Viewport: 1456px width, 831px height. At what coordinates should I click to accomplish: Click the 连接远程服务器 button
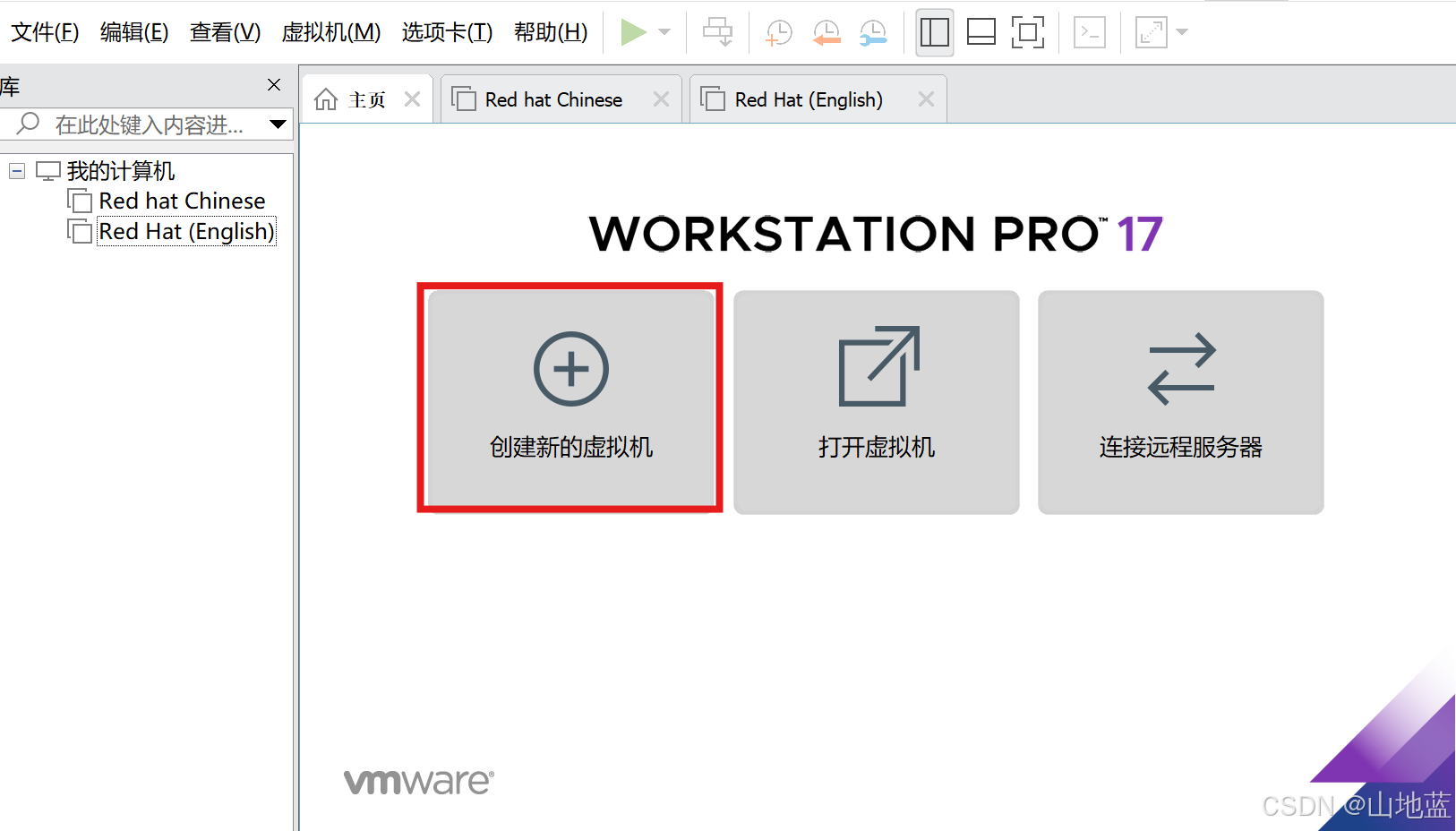1181,401
